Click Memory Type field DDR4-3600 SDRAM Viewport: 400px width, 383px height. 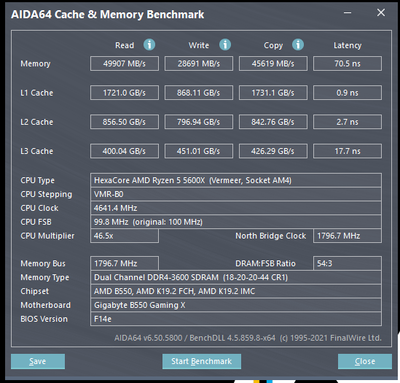[236, 277]
